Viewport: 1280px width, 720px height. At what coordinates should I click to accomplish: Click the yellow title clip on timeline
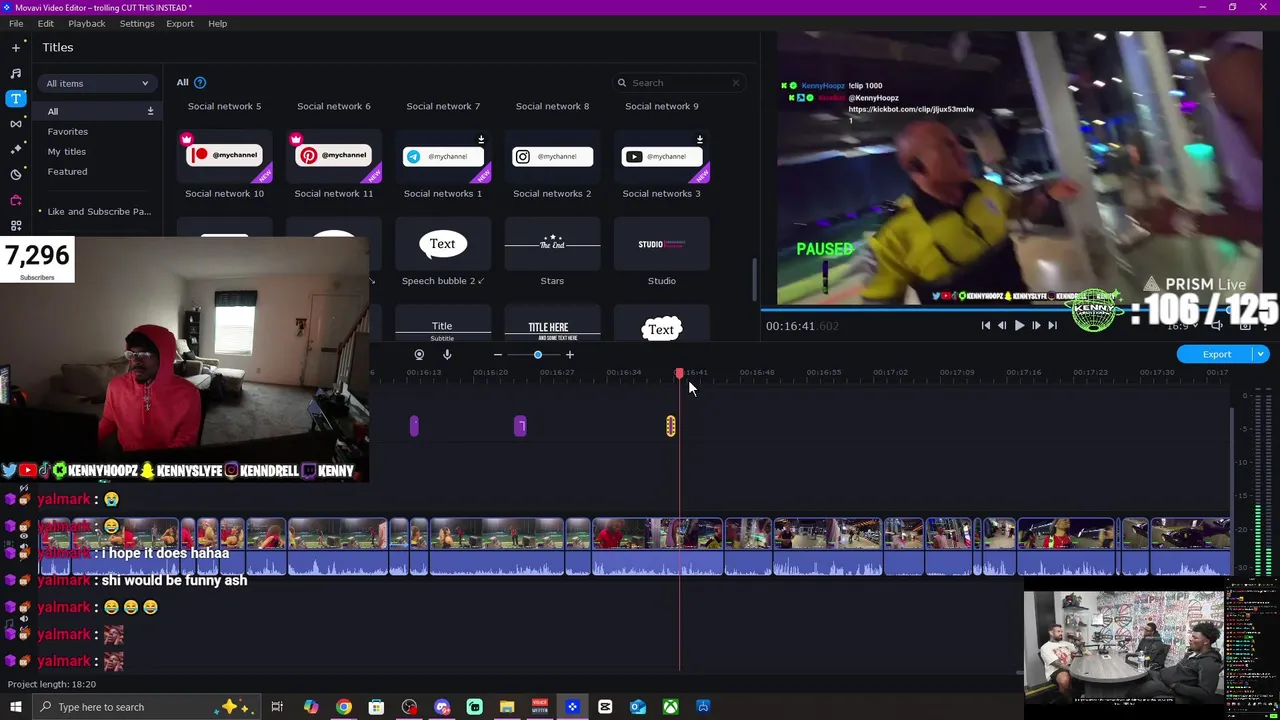point(671,426)
